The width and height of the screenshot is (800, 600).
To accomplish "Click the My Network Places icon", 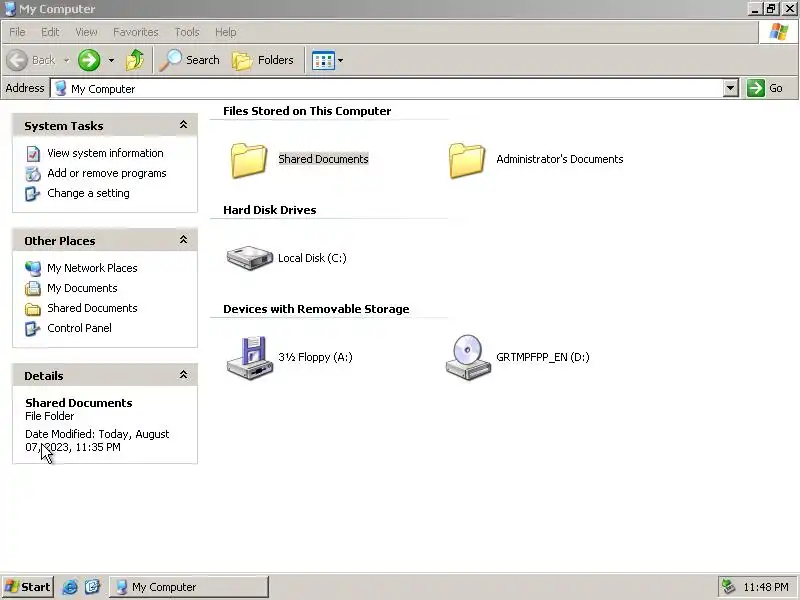I will (33, 268).
